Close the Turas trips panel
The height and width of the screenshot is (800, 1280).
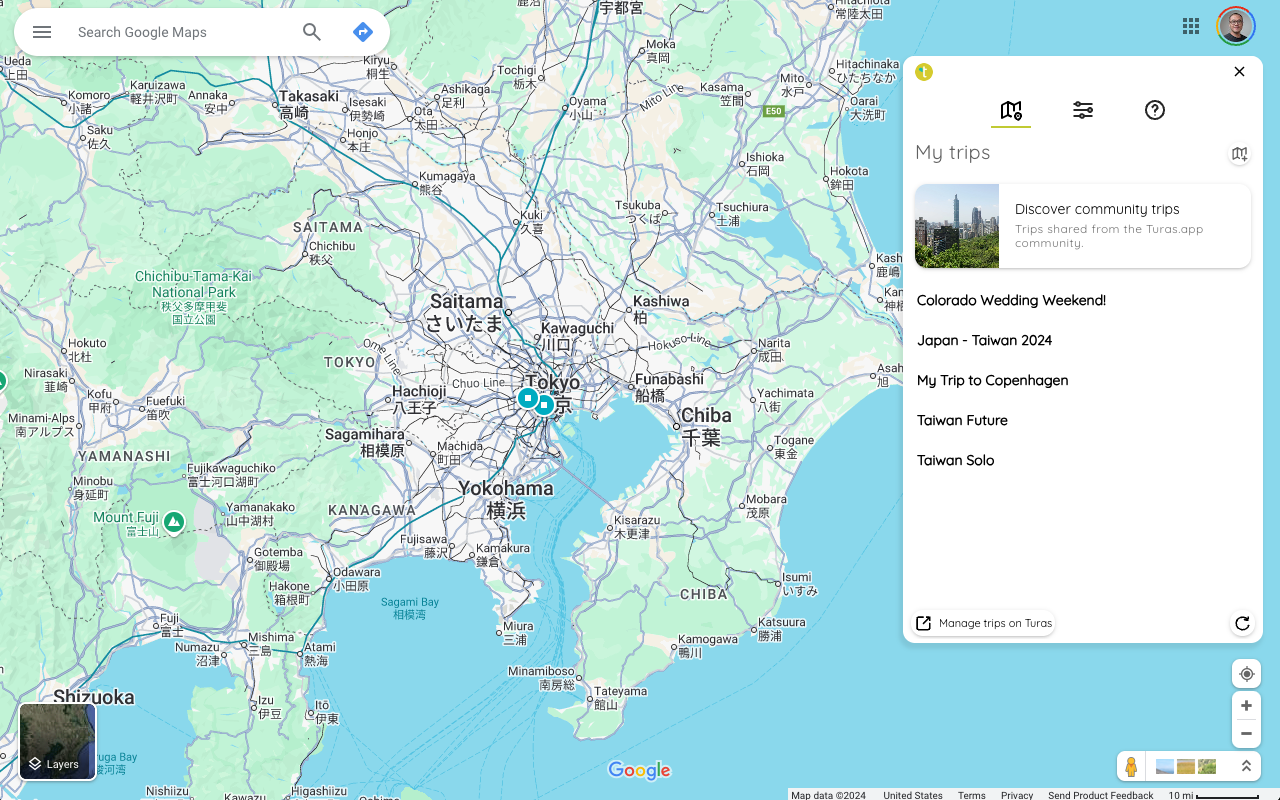click(x=1239, y=72)
